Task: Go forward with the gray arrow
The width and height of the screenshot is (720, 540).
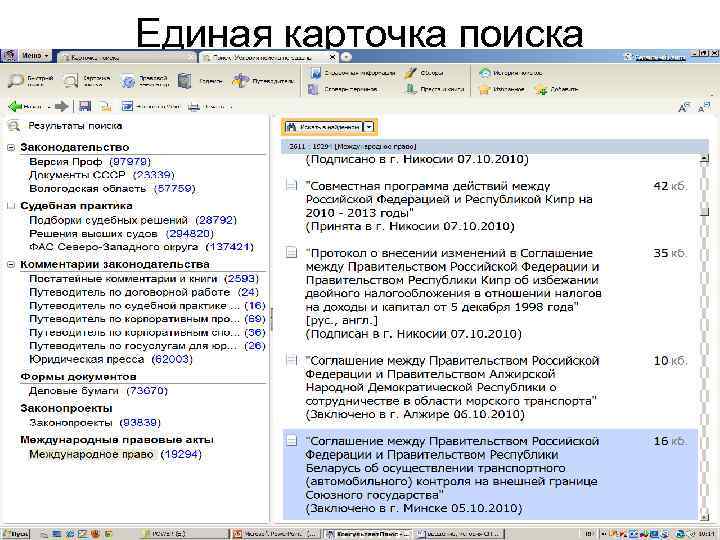Action: 62,107
